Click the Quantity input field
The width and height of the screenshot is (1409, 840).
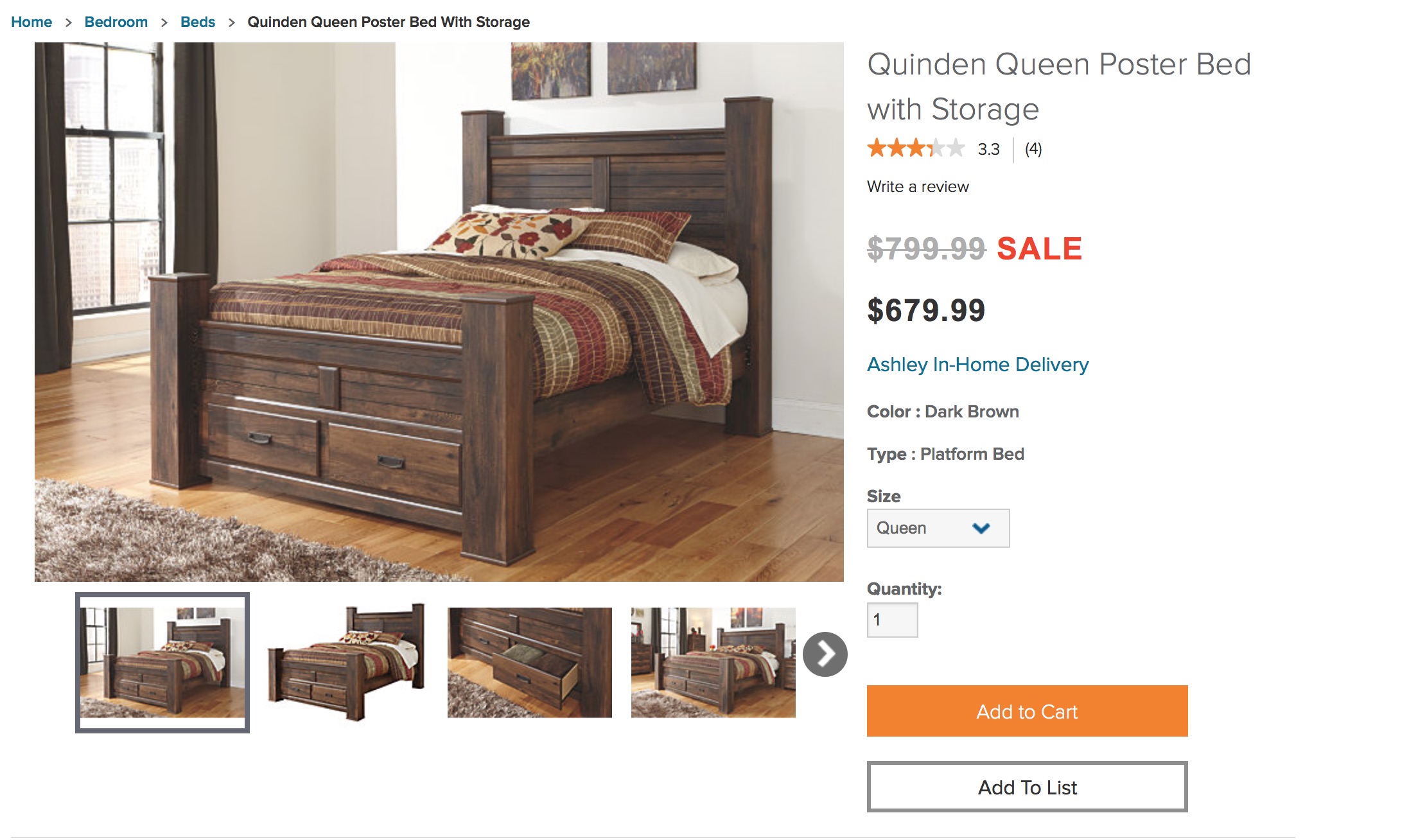tap(893, 620)
